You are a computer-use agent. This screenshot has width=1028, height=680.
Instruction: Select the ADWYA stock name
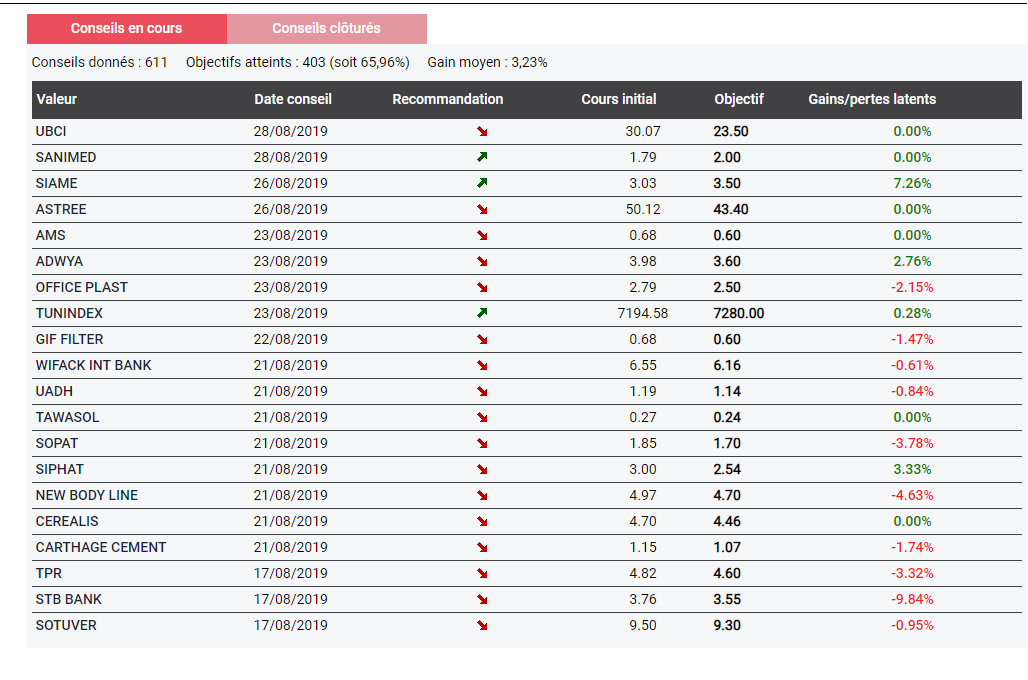(60, 262)
